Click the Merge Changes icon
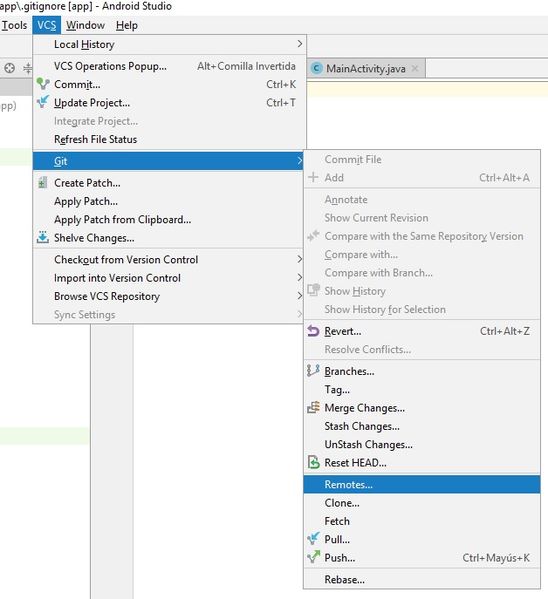 pos(313,408)
